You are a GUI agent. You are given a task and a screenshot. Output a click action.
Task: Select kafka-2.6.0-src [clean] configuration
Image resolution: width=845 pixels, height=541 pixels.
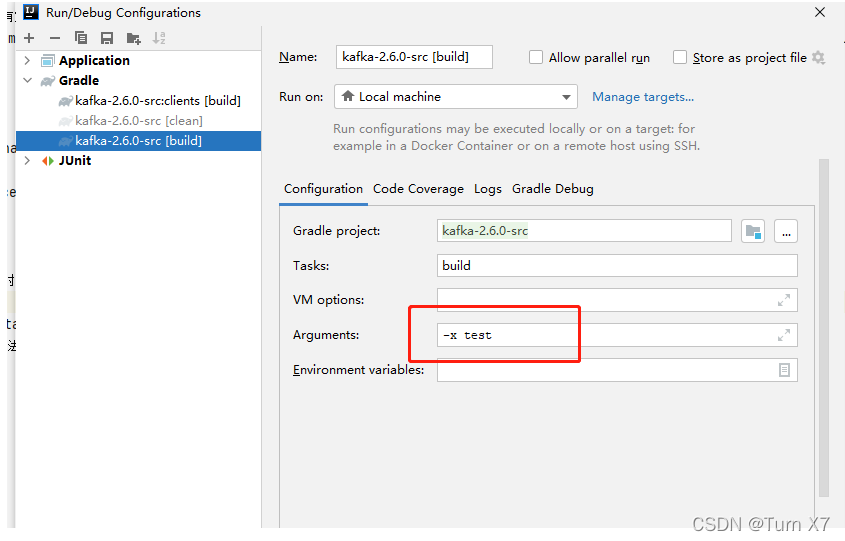[138, 121]
